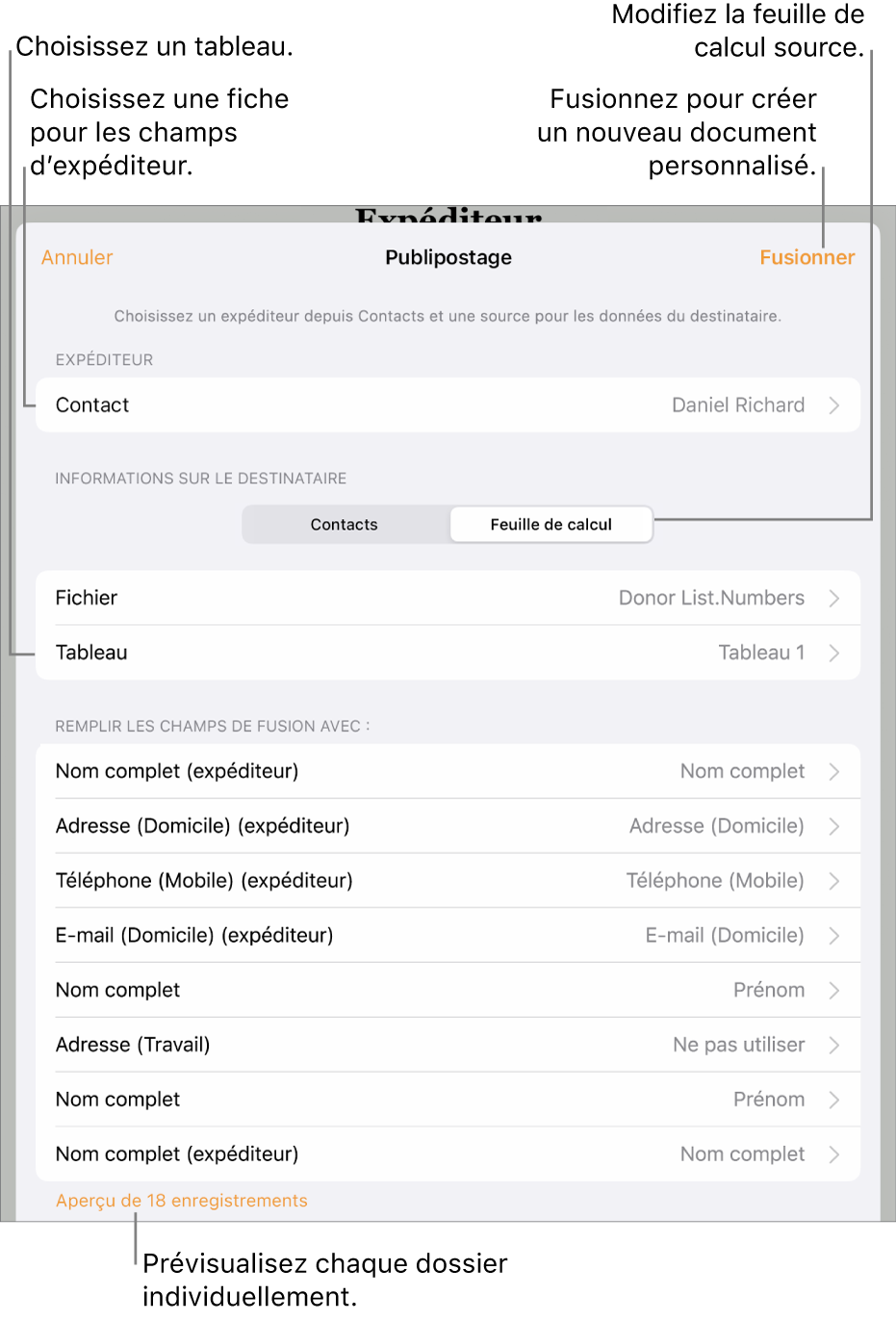Tap the Daniel Richard sender value

pyautogui.click(x=738, y=404)
